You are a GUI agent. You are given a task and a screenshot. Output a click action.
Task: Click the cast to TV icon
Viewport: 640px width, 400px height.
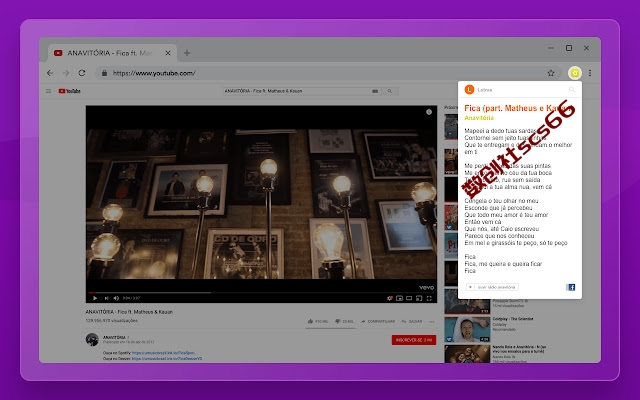click(419, 298)
